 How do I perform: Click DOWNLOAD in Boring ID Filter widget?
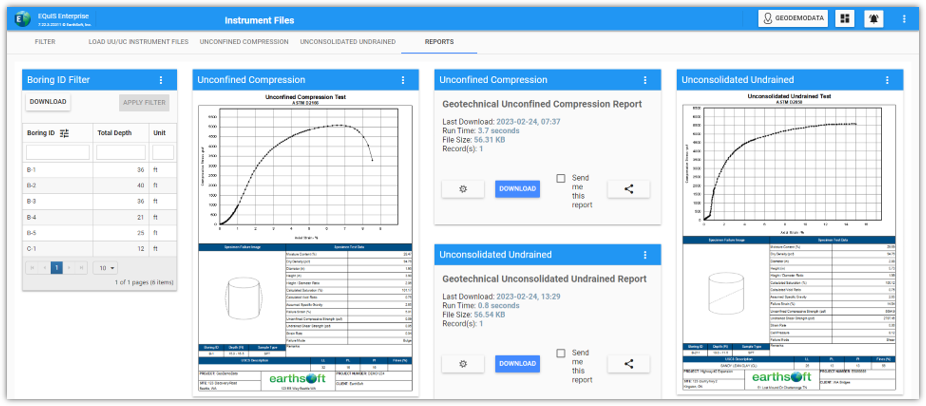click(48, 102)
